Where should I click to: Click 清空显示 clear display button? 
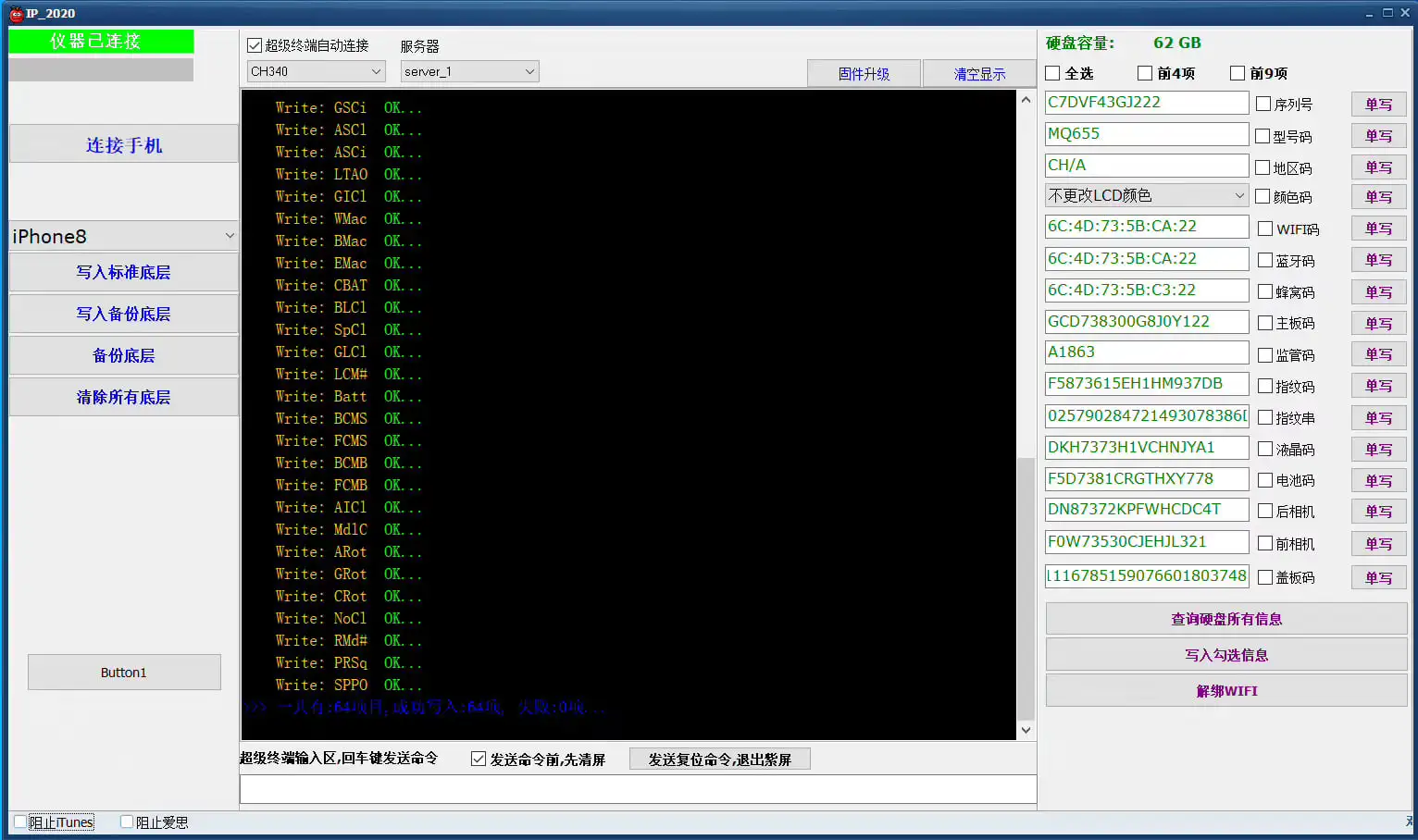point(979,74)
